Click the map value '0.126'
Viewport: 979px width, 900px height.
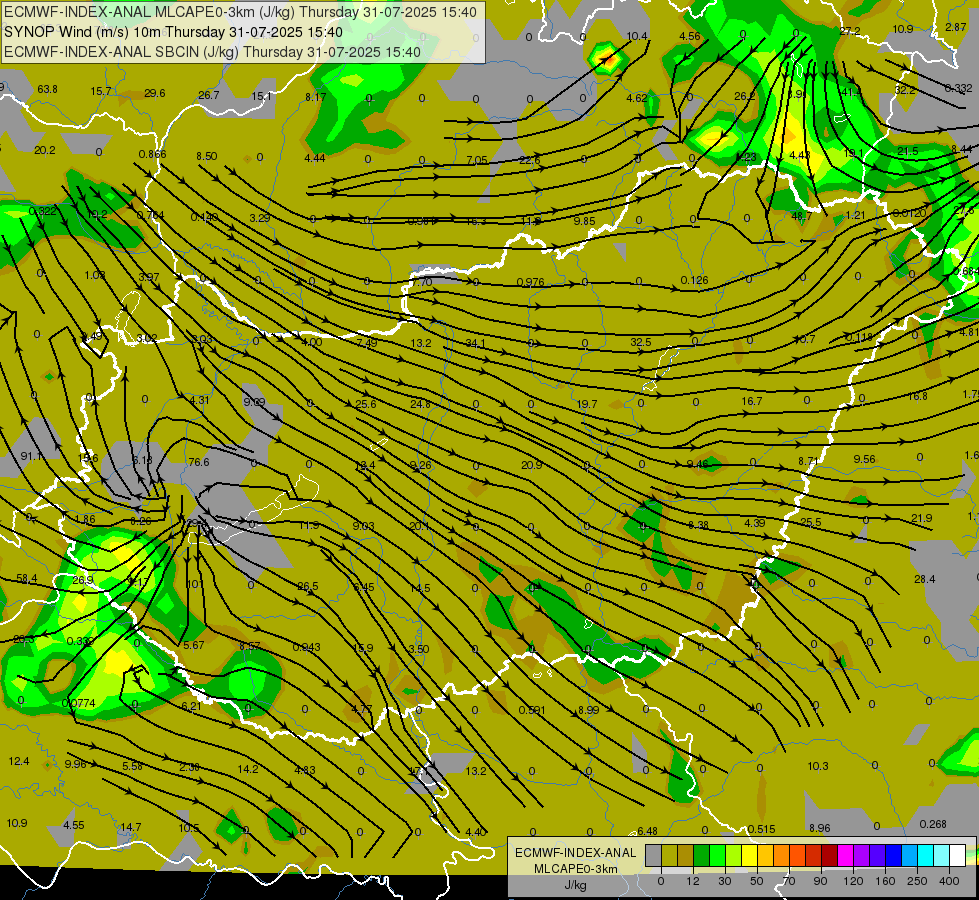694,280
